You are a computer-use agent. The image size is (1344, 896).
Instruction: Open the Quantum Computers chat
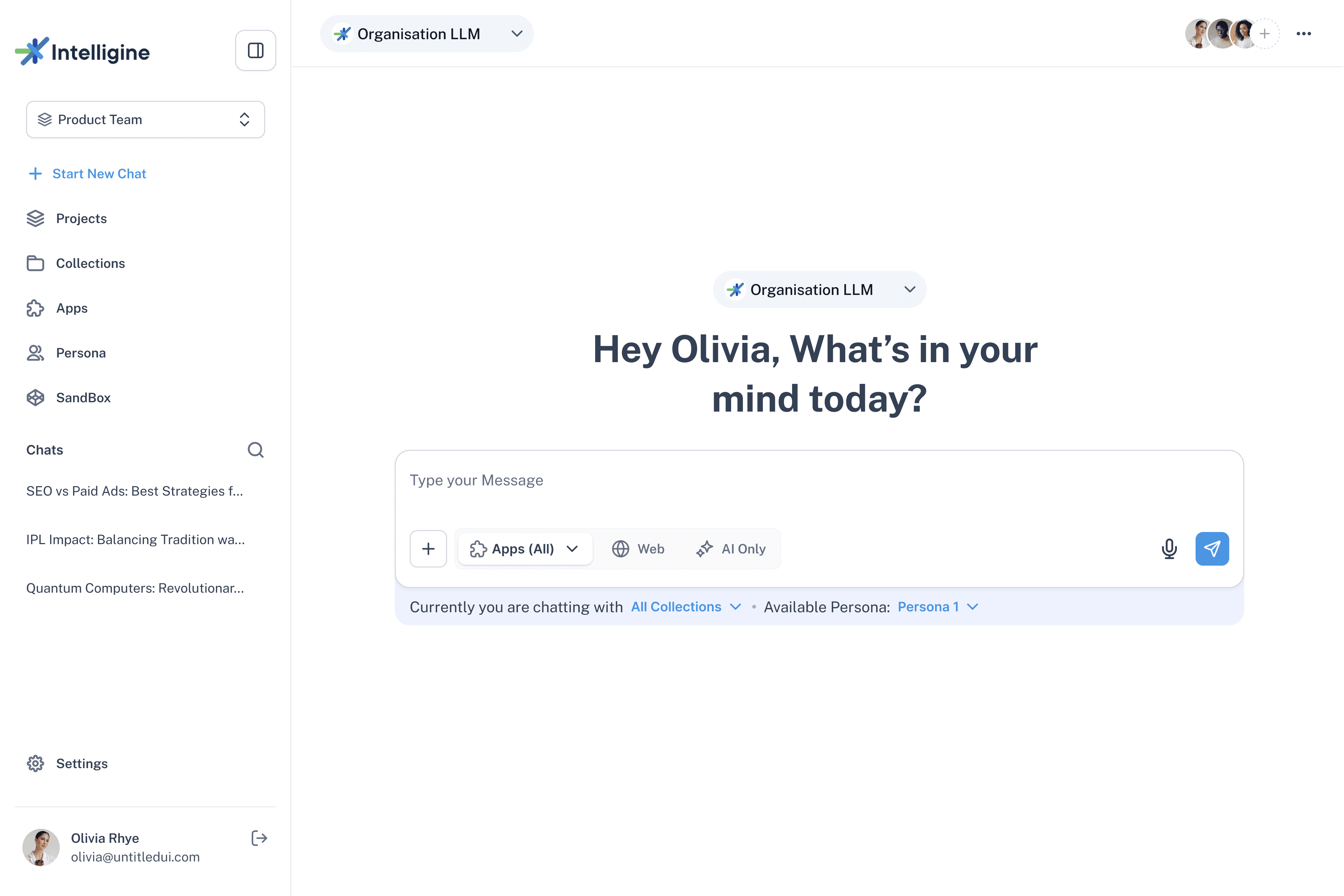tap(135, 588)
